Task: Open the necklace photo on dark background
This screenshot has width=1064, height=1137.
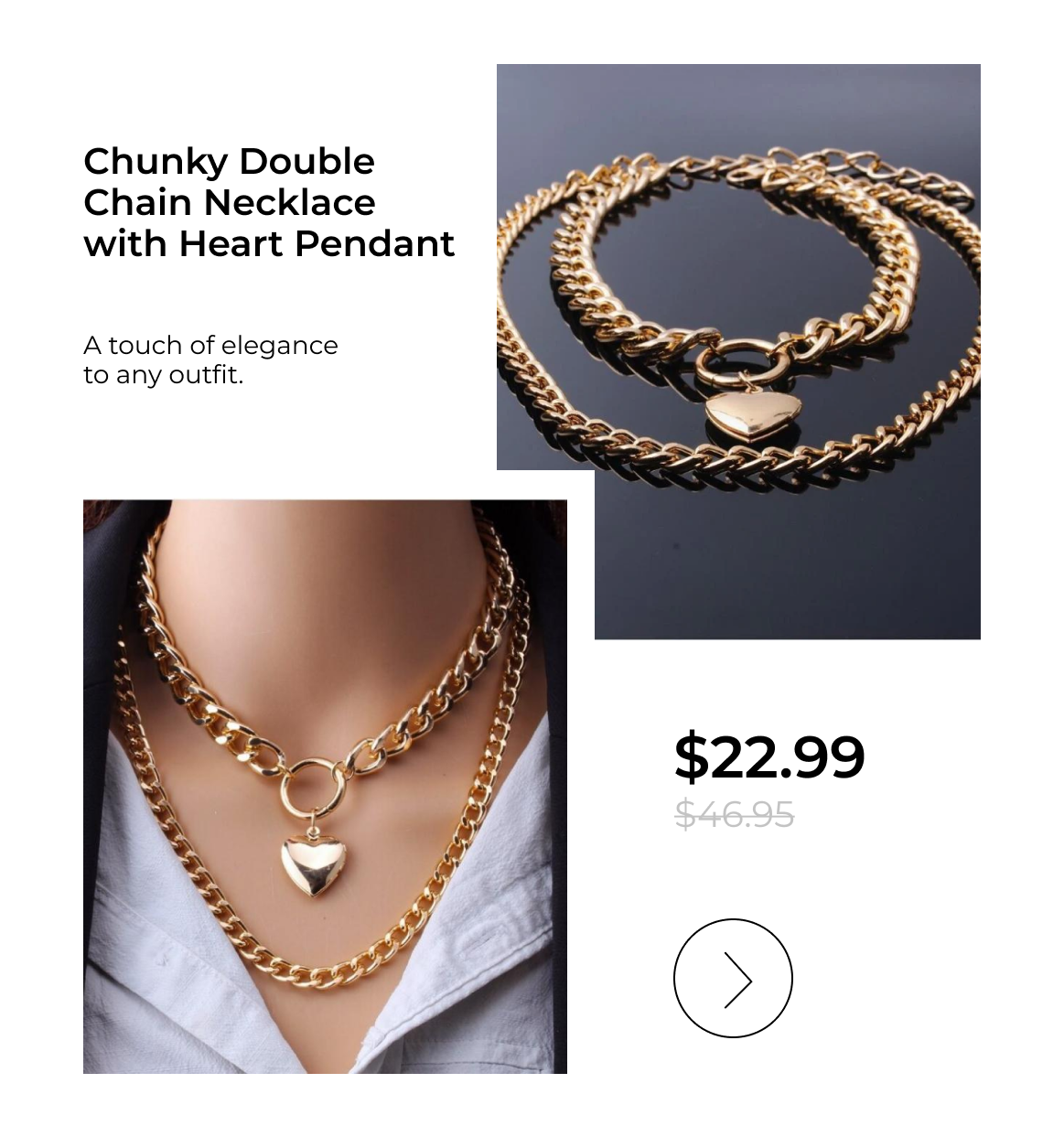Action: click(738, 351)
